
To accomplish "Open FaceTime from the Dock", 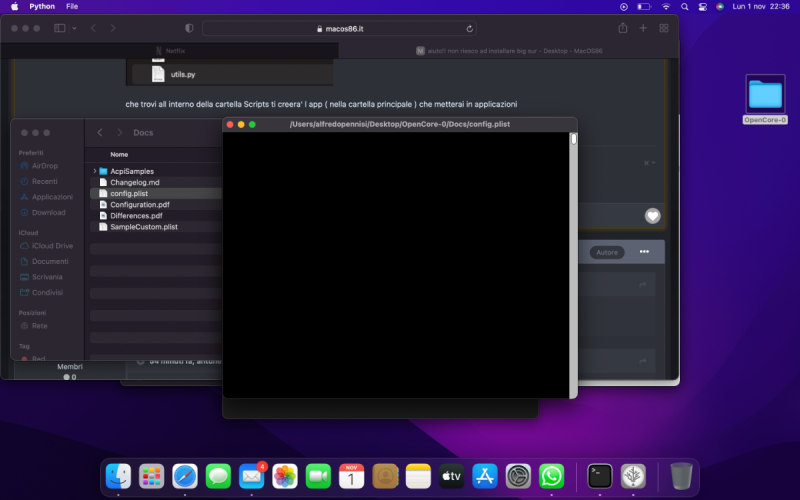I will [x=318, y=476].
